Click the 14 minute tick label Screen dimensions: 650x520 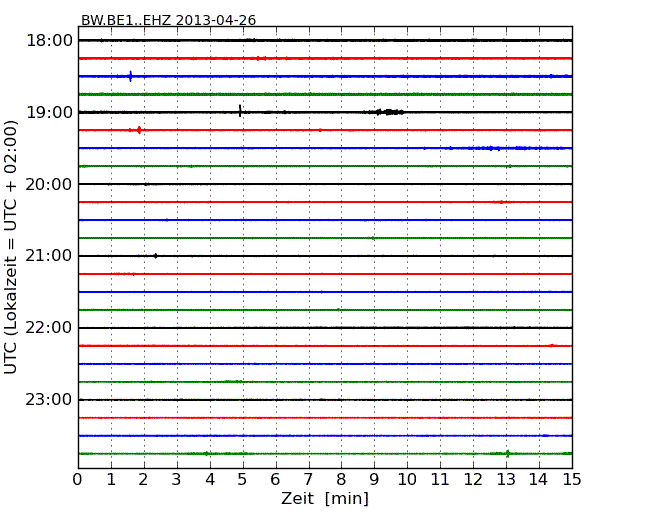(x=538, y=480)
